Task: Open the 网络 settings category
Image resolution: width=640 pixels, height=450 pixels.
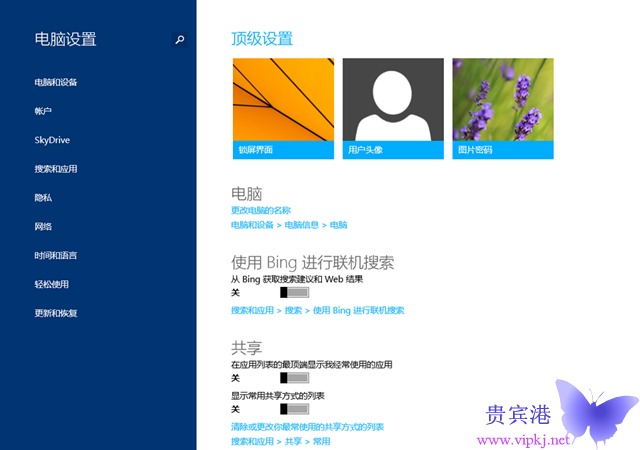Action: point(43,227)
